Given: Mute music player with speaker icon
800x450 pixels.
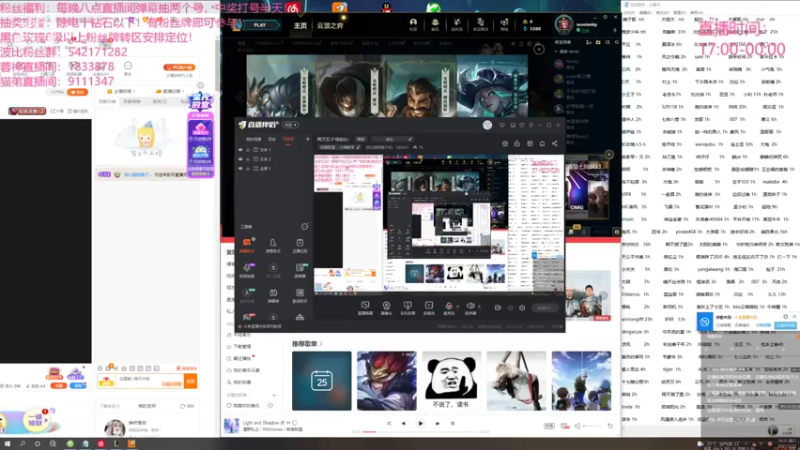Looking at the screenshot, I should point(577,426).
